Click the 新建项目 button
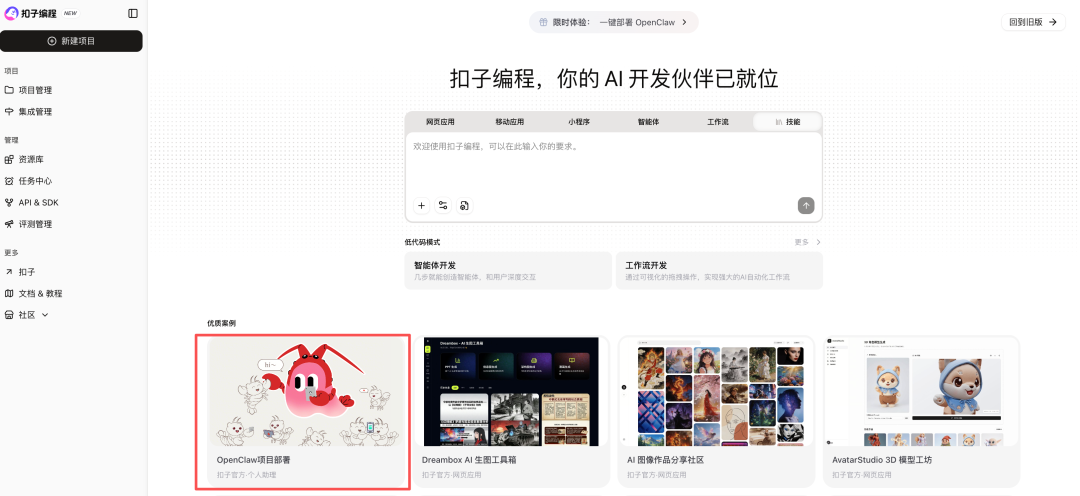The image size is (1080, 496). coord(71,41)
